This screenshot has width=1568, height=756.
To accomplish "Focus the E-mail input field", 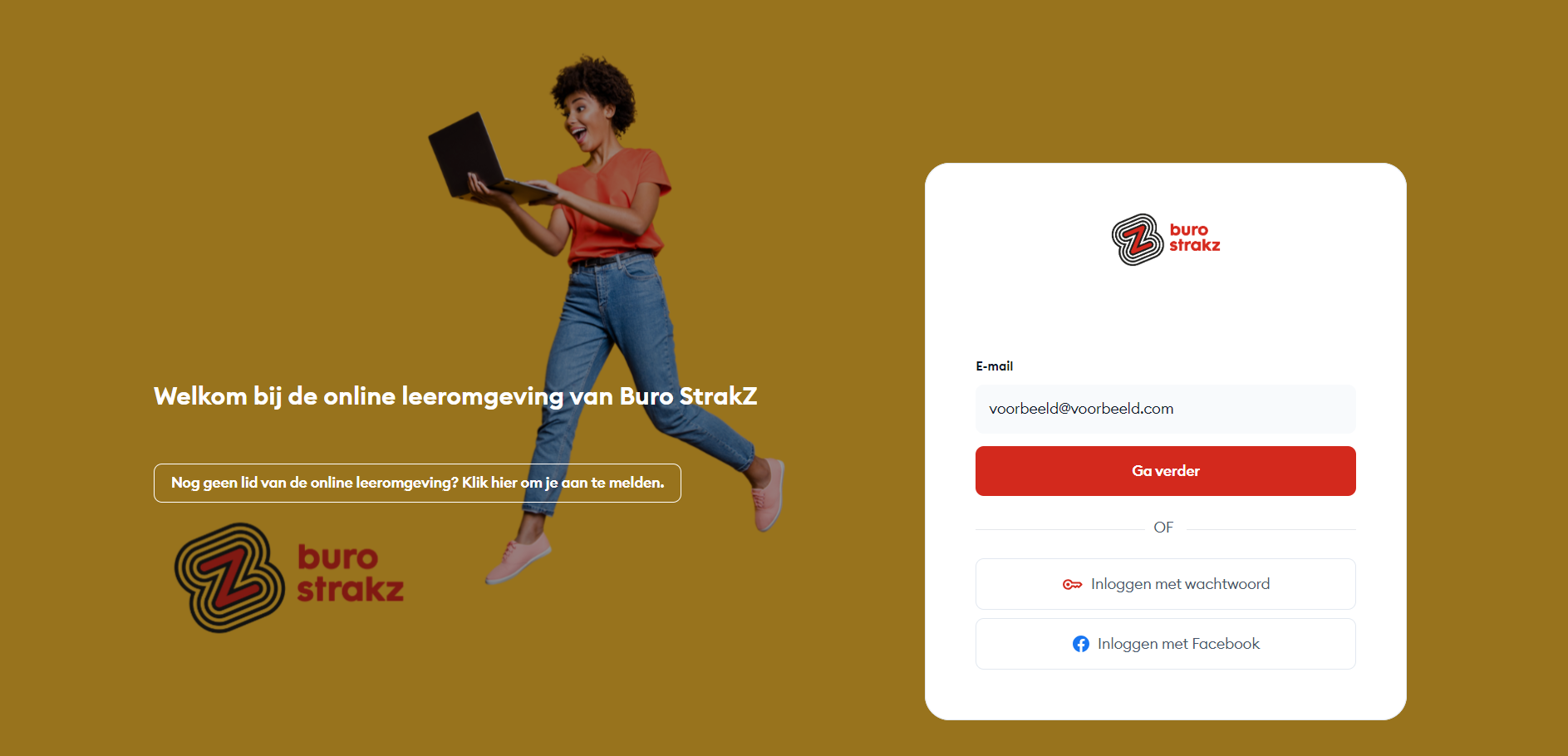I will click(x=1165, y=409).
